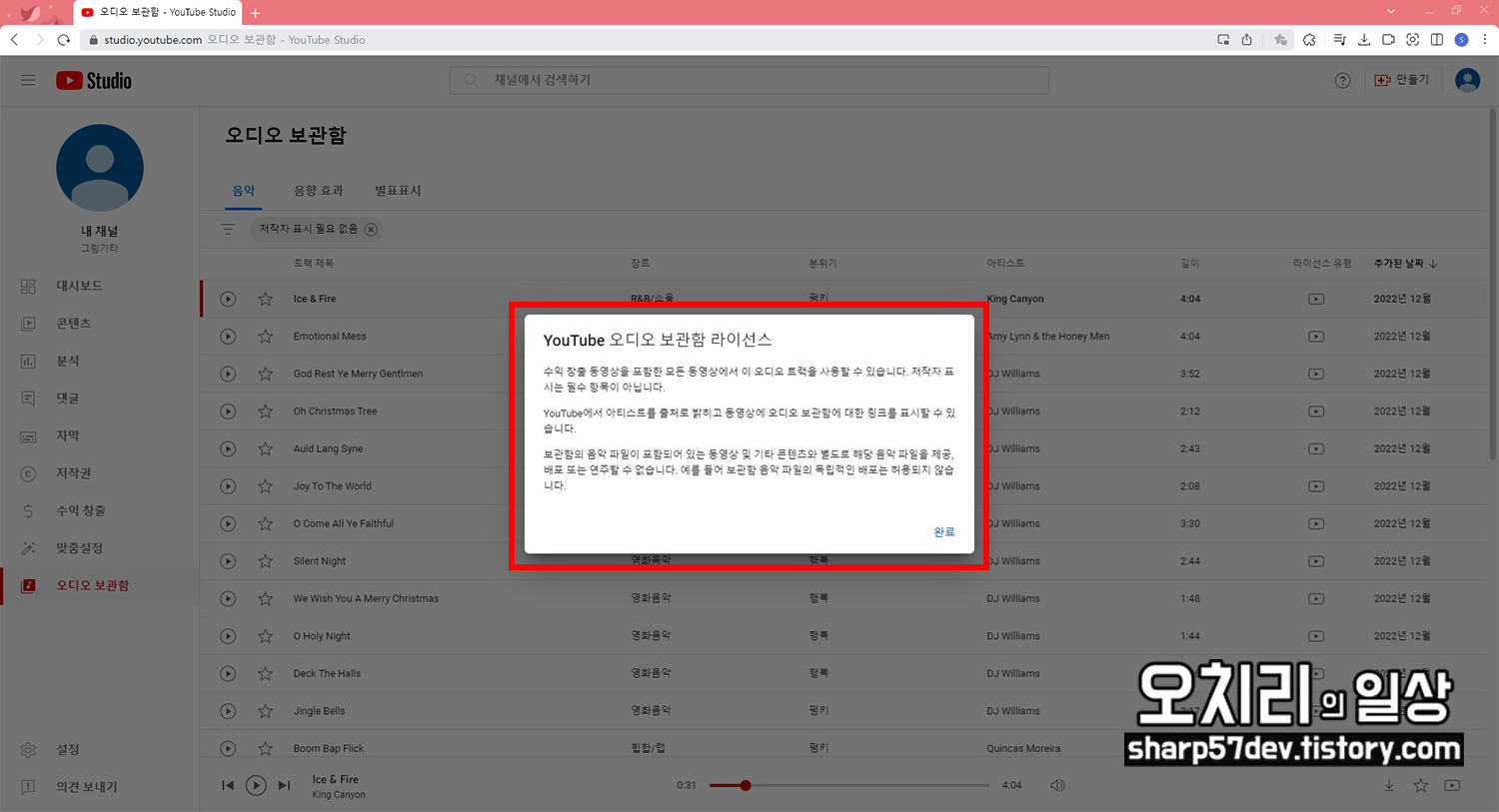Open browser downloads icon

coord(1364,40)
